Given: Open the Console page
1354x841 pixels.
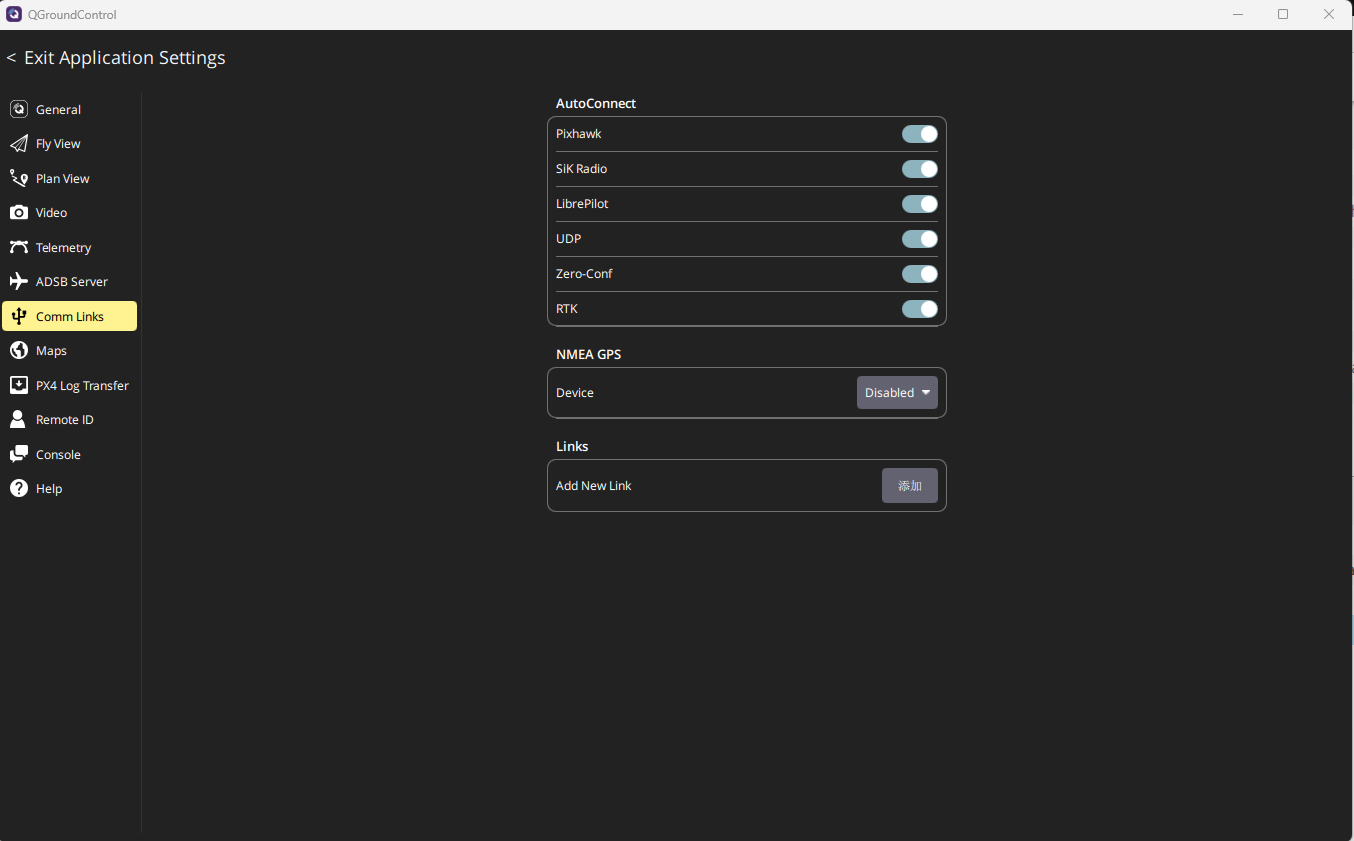Looking at the screenshot, I should (x=69, y=454).
